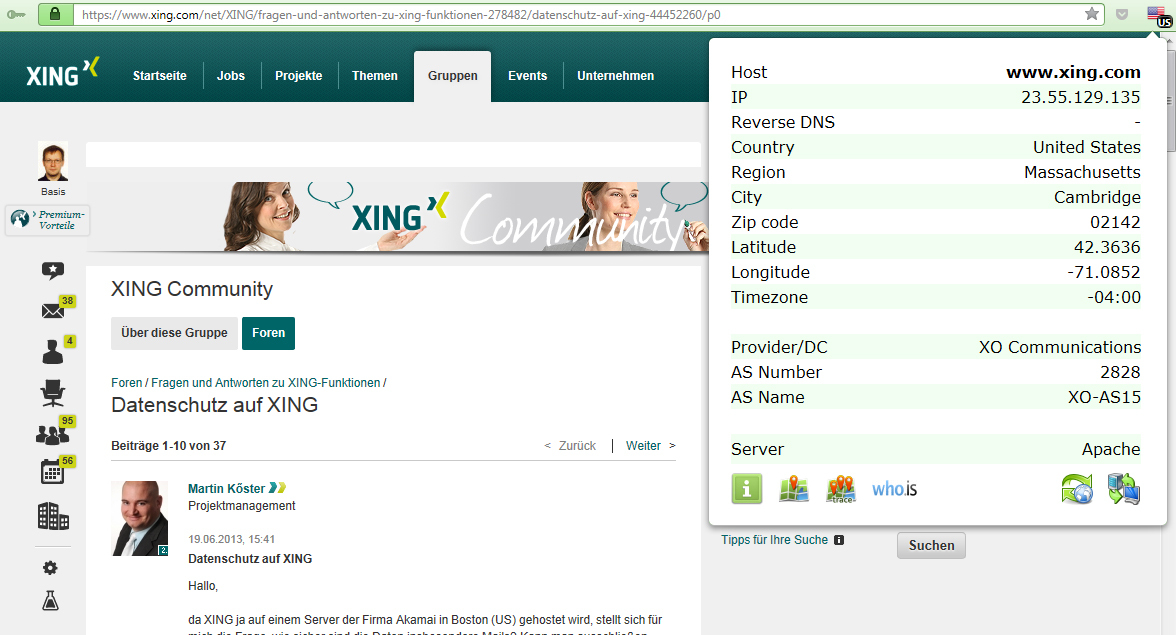Click the green padlock security icon

[x=55, y=13]
